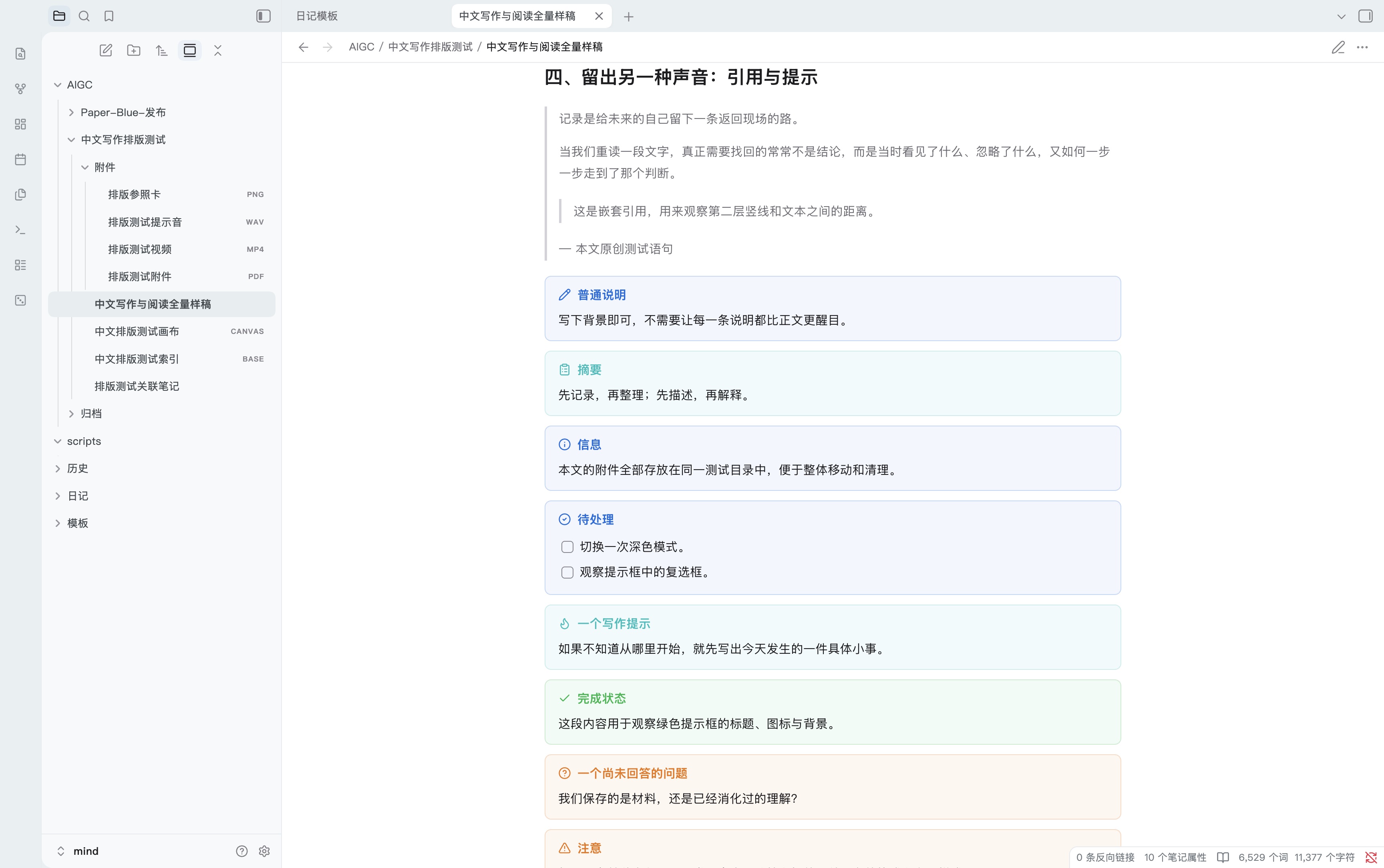Expand the 归档 folder
The image size is (1384, 868).
pyautogui.click(x=71, y=413)
